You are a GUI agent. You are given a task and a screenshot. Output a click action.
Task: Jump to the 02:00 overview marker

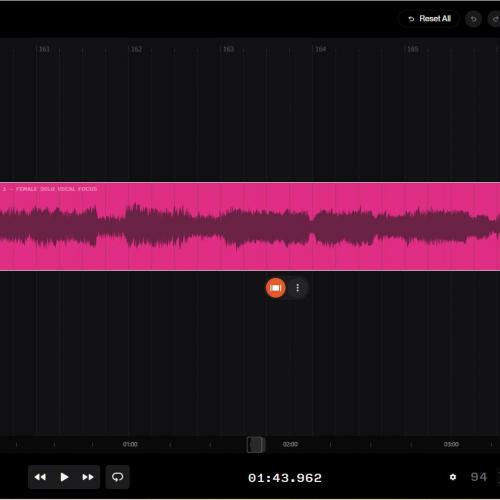[x=290, y=444]
